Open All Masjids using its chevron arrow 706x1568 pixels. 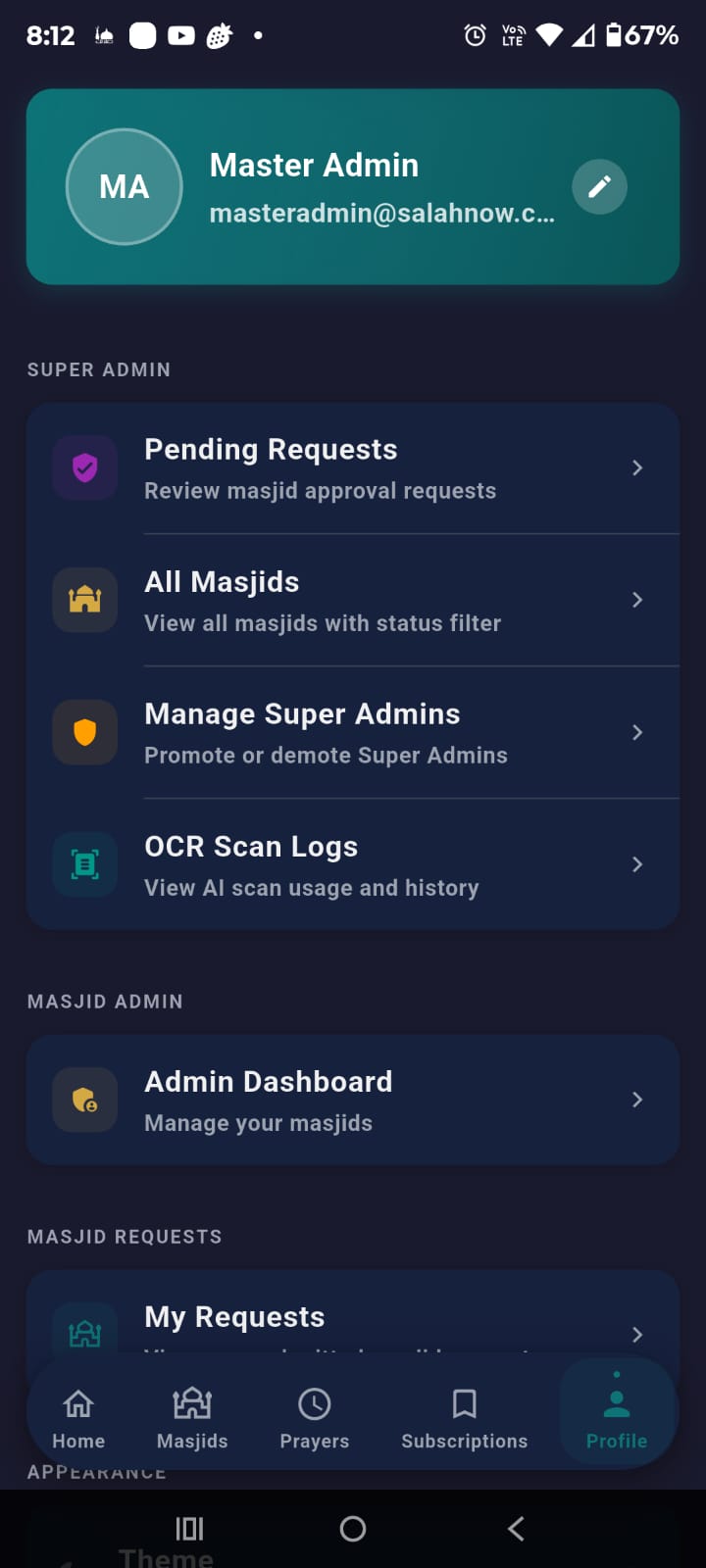(637, 600)
